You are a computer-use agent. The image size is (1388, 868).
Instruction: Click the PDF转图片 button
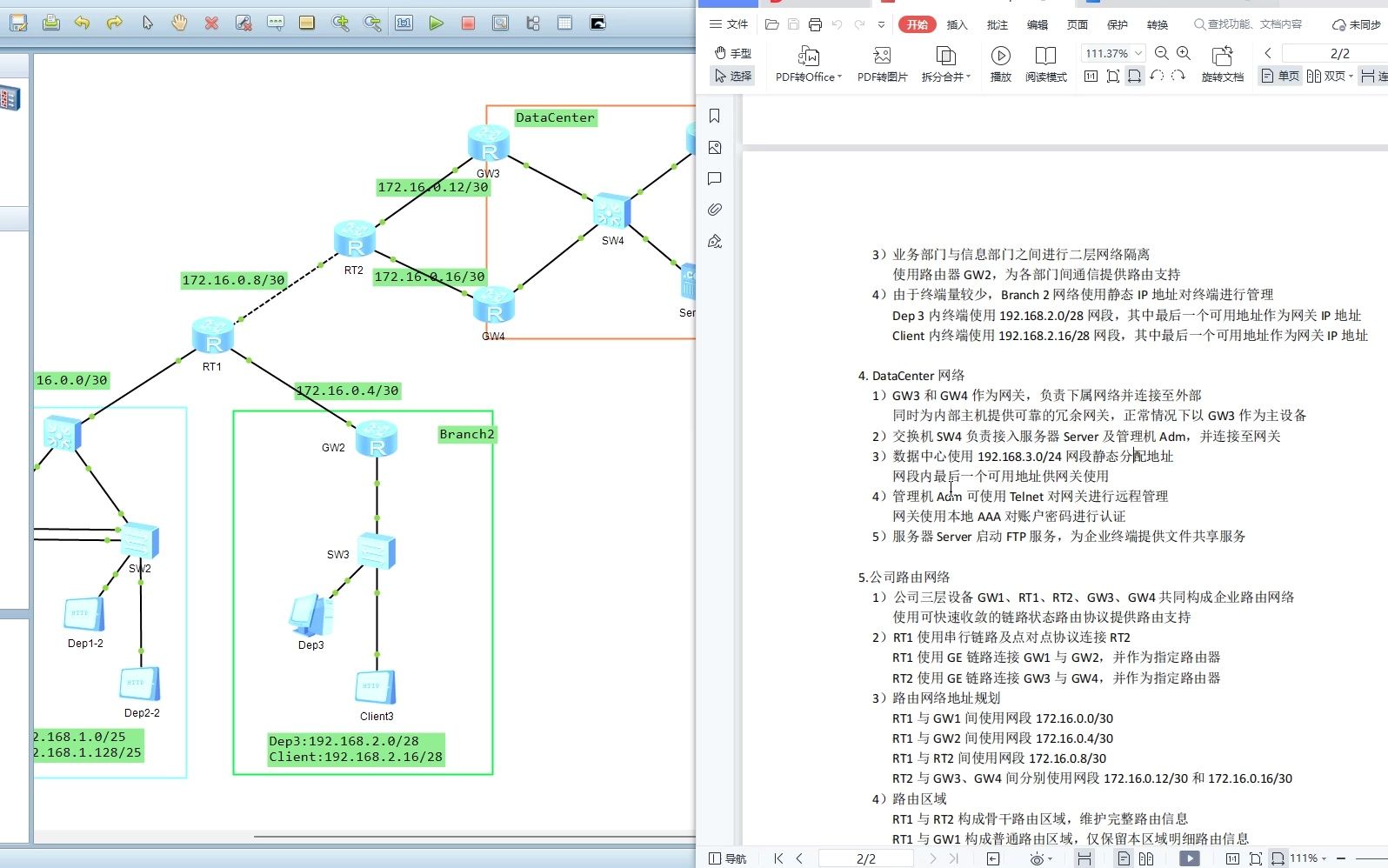pyautogui.click(x=882, y=64)
